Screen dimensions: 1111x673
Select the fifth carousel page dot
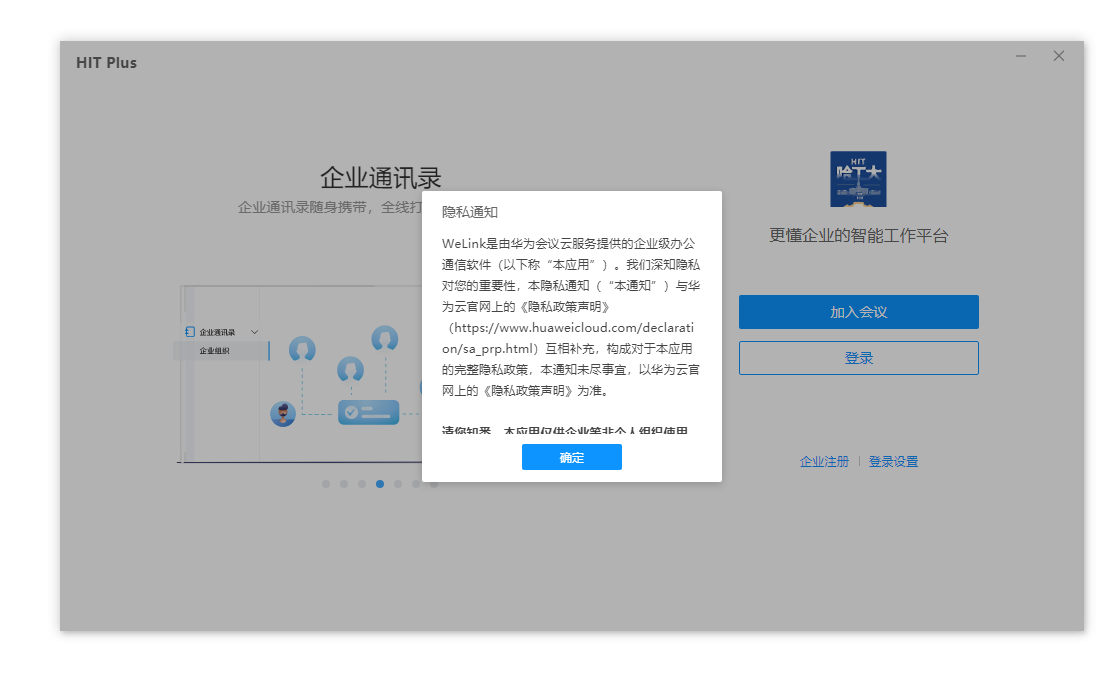(398, 484)
